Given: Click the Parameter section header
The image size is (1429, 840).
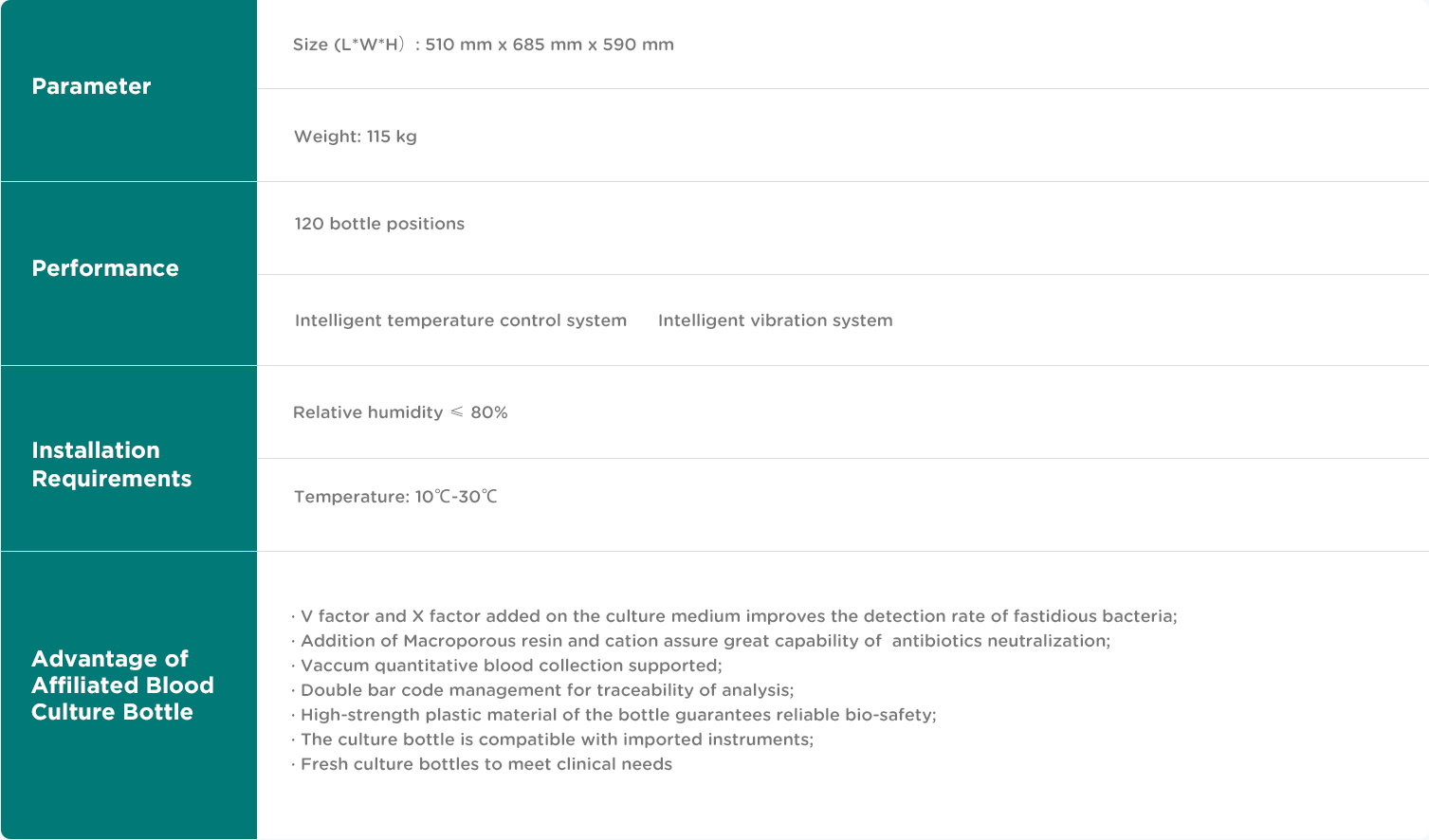Looking at the screenshot, I should click(91, 86).
